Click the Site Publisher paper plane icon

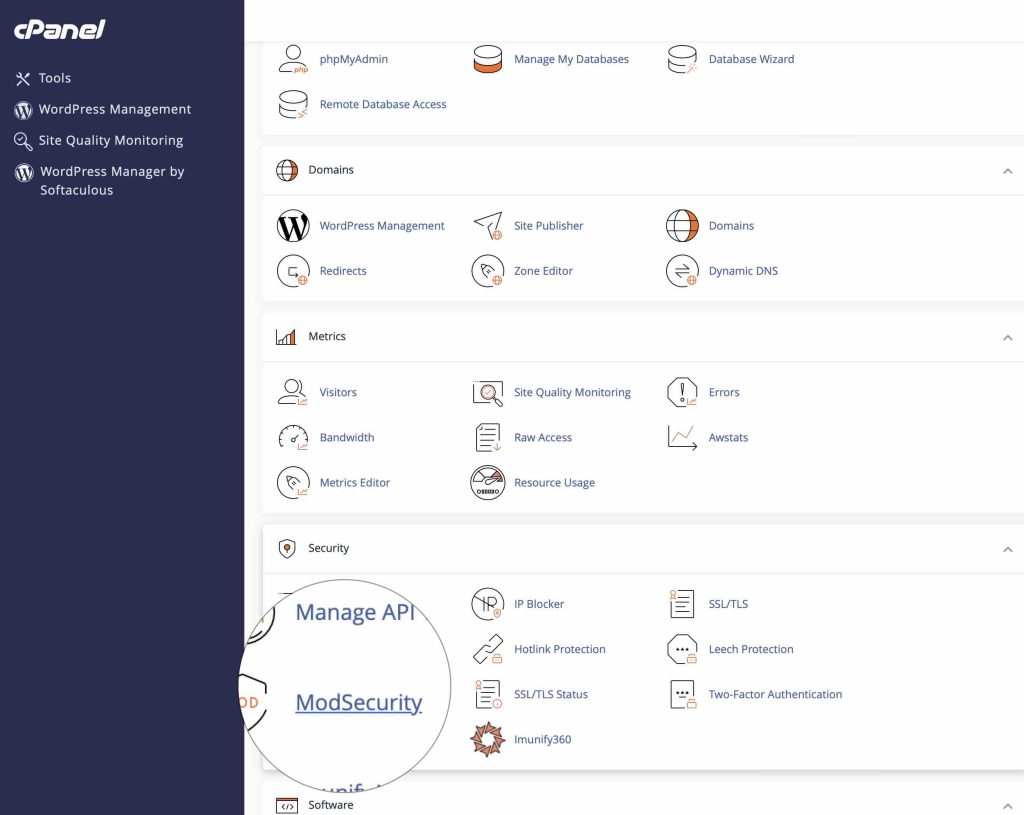point(488,226)
